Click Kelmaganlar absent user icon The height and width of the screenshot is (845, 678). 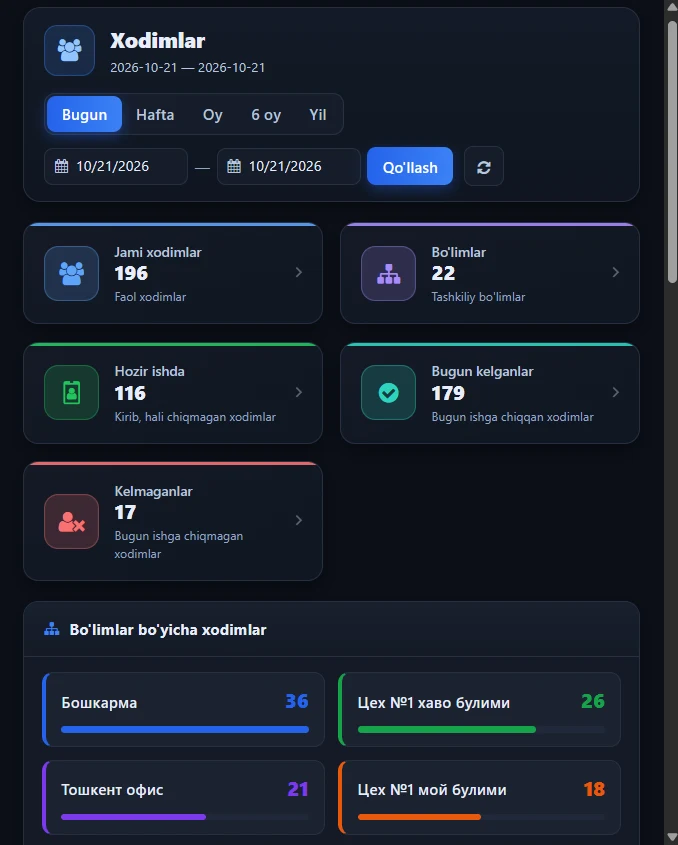tap(71, 521)
